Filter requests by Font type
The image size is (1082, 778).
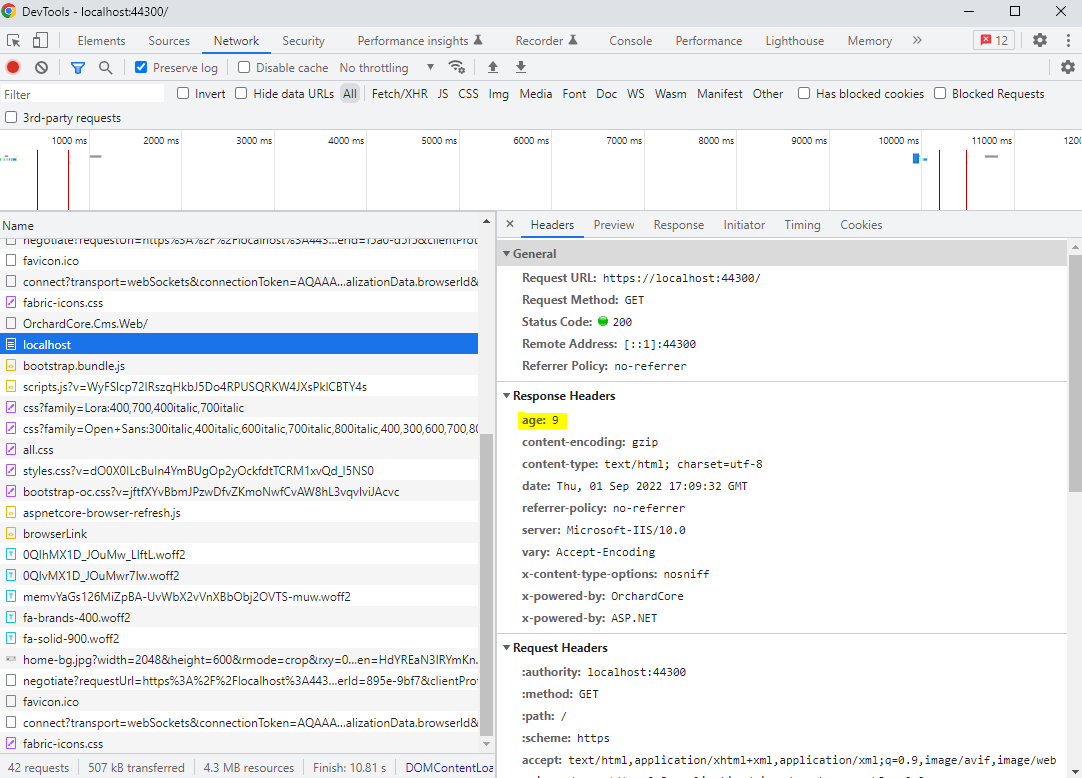[x=574, y=94]
